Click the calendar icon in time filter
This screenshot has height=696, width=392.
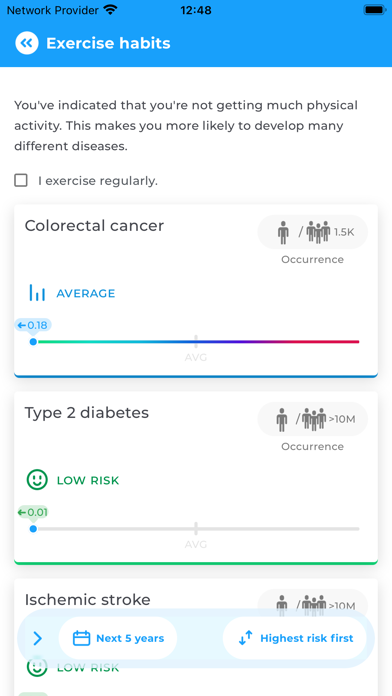pos(82,638)
